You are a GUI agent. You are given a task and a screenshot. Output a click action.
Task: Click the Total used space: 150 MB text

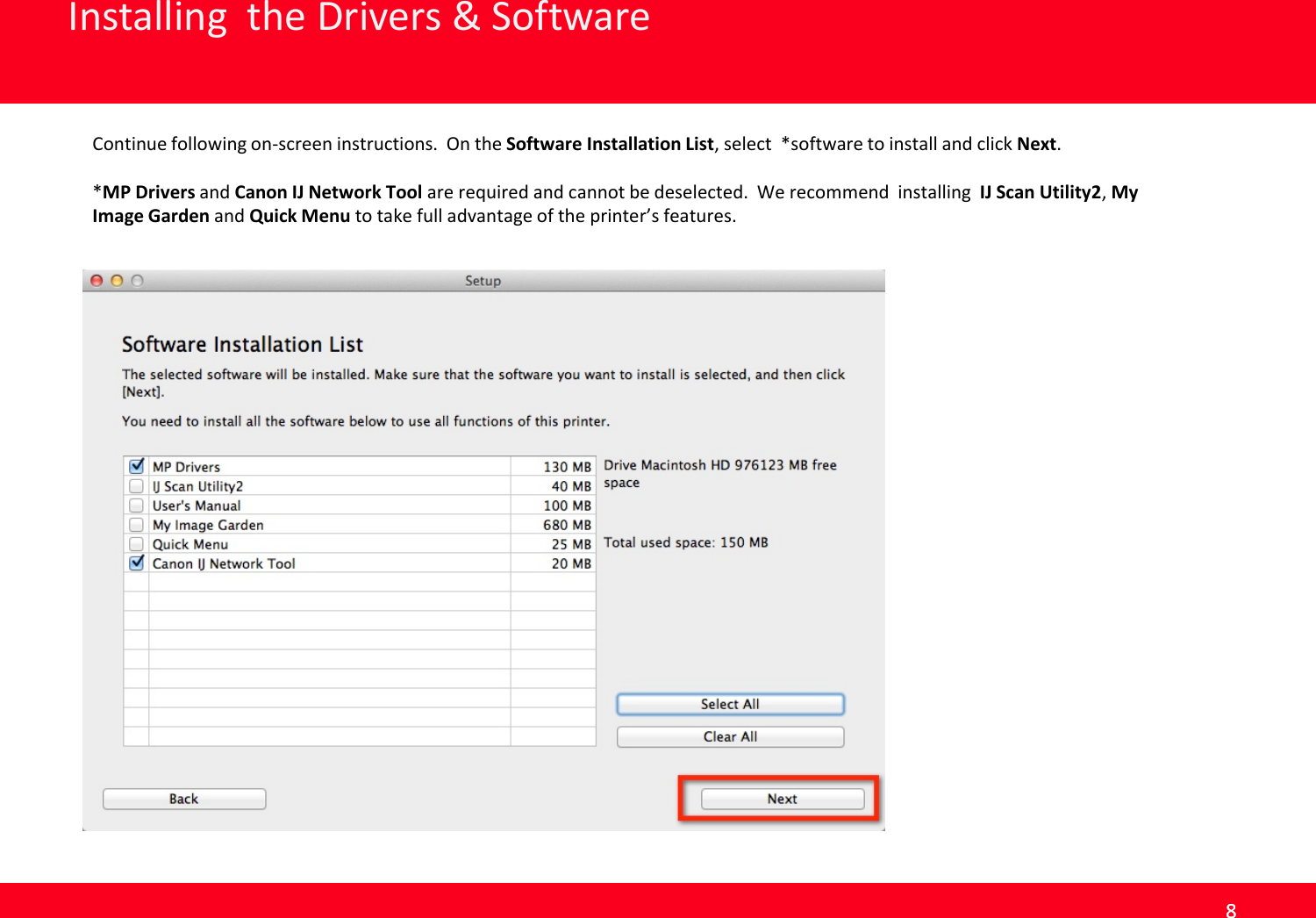[686, 542]
